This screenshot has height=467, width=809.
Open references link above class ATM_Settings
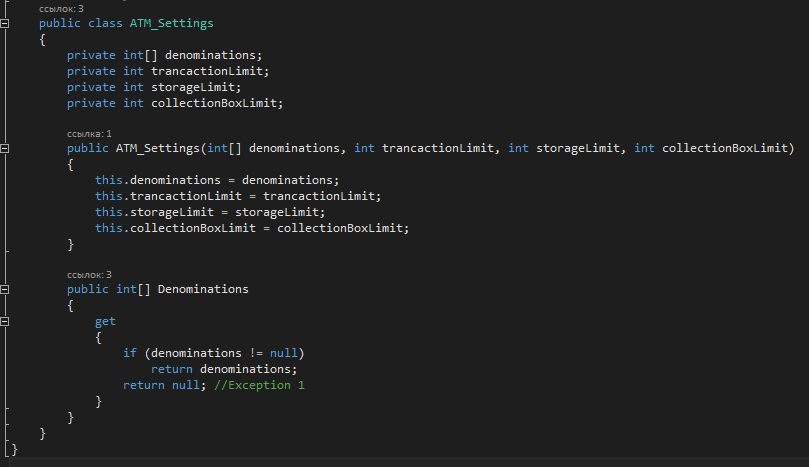[61, 8]
